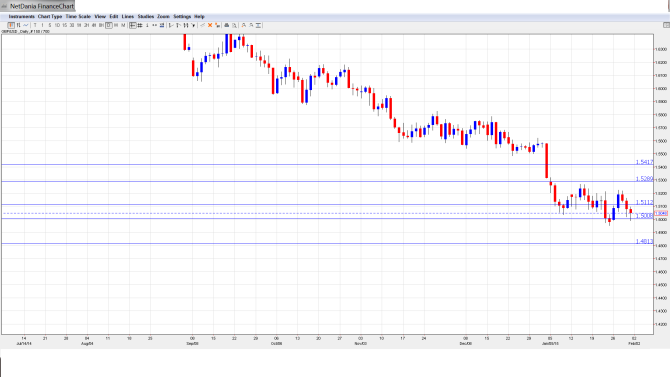The width and height of the screenshot is (670, 377).
Task: Click the orange X delete icon
Action: click(x=210, y=25)
